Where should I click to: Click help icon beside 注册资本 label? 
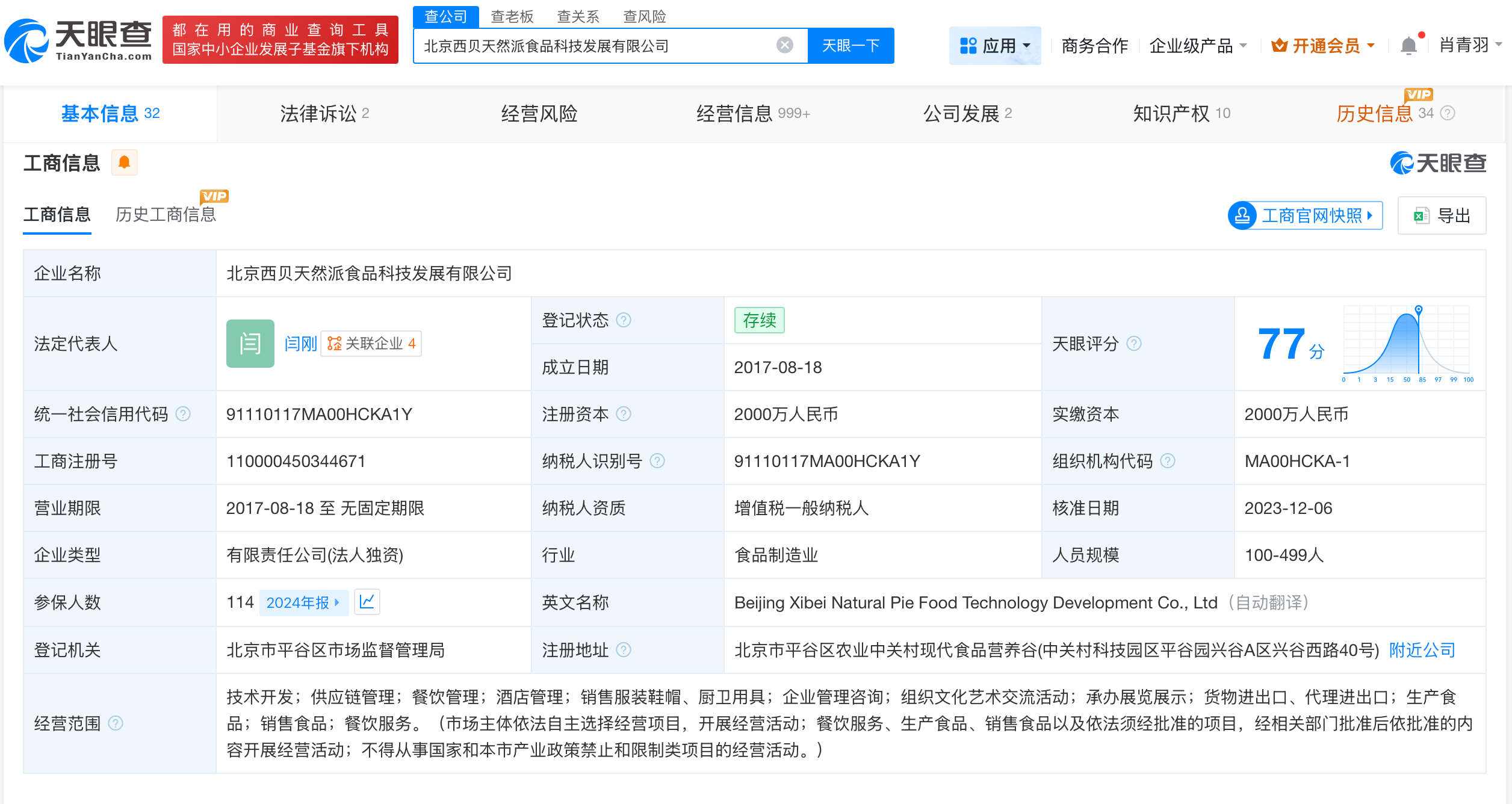(625, 414)
